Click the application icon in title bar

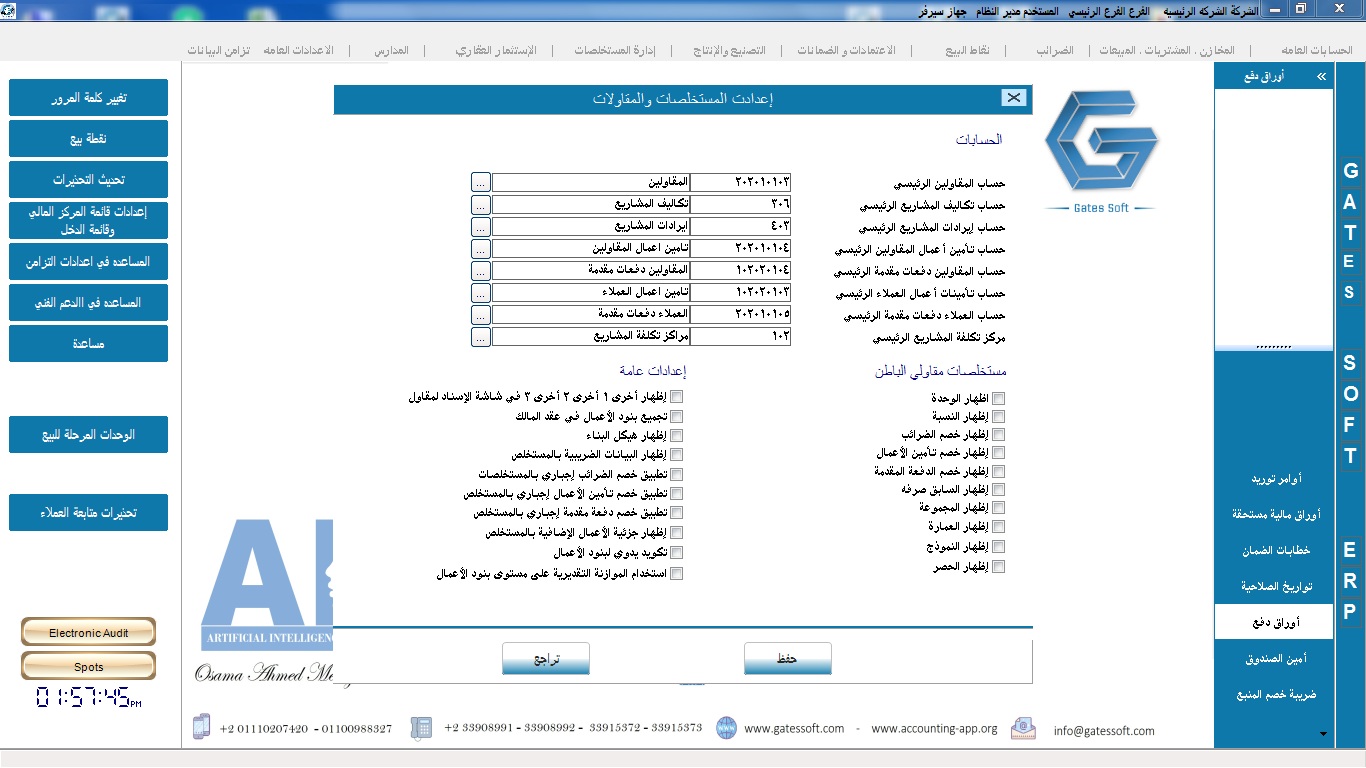[x=9, y=9]
